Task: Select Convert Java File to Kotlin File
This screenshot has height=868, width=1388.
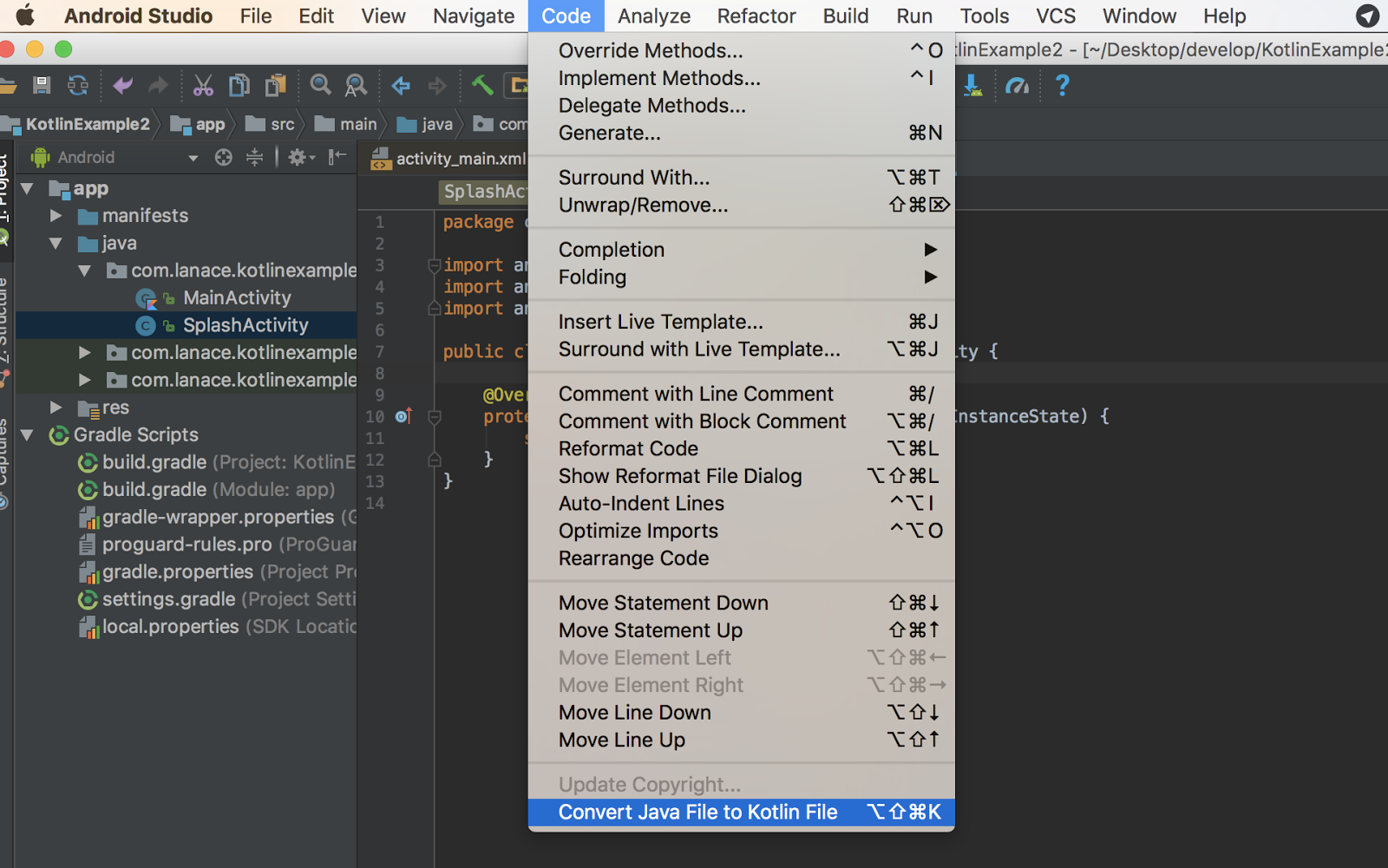Action: coord(698,812)
